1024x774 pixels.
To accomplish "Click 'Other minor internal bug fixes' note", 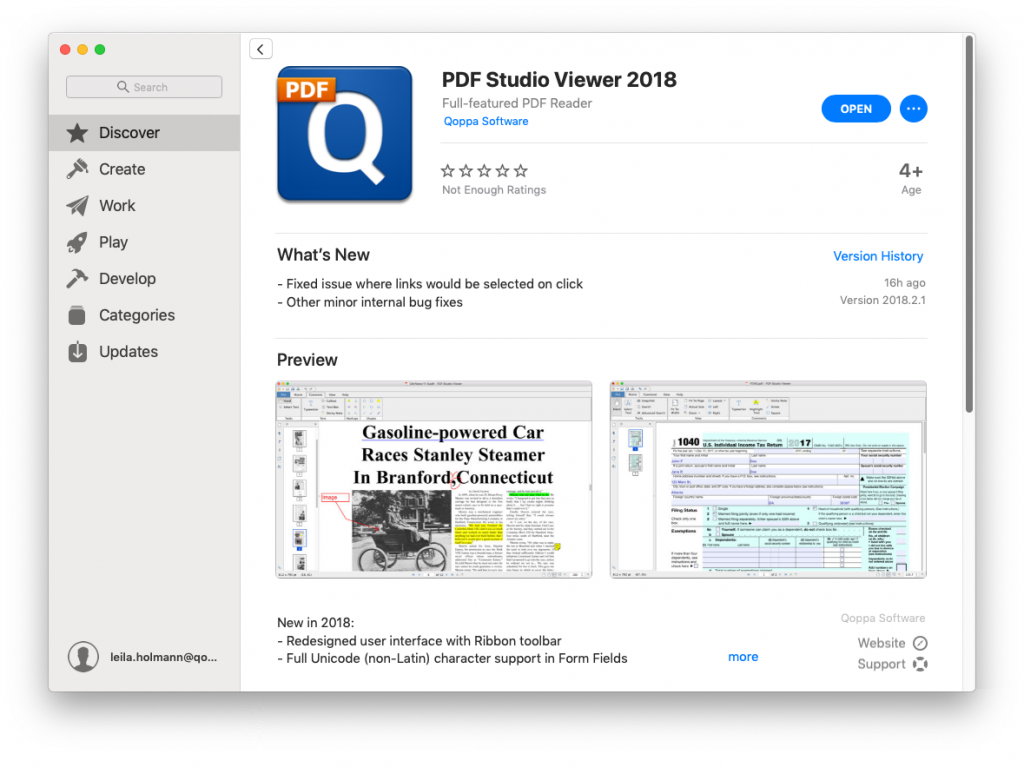I will pyautogui.click(x=370, y=302).
